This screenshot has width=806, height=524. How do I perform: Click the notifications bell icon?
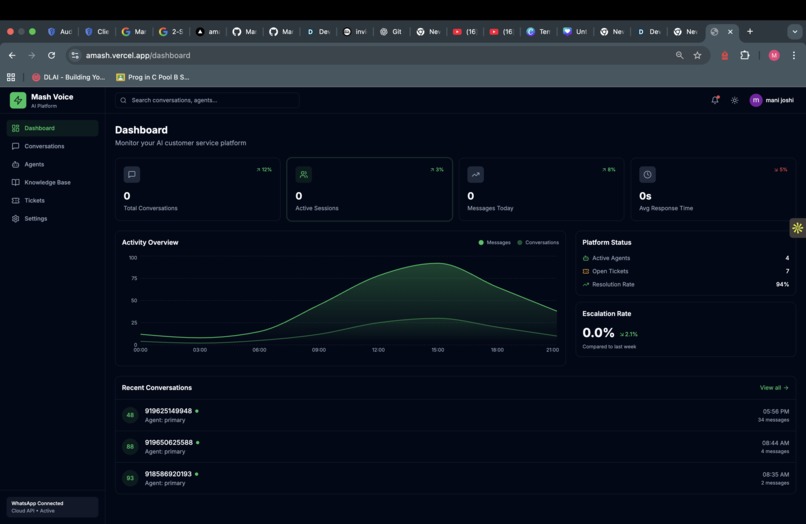pos(715,100)
